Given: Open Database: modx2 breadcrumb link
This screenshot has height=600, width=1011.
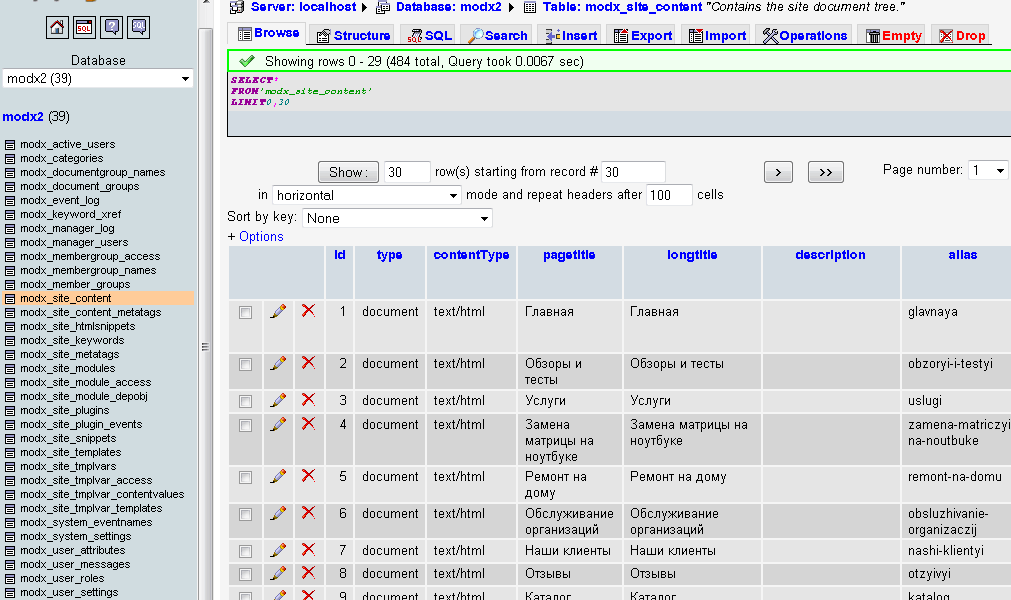Looking at the screenshot, I should [449, 7].
